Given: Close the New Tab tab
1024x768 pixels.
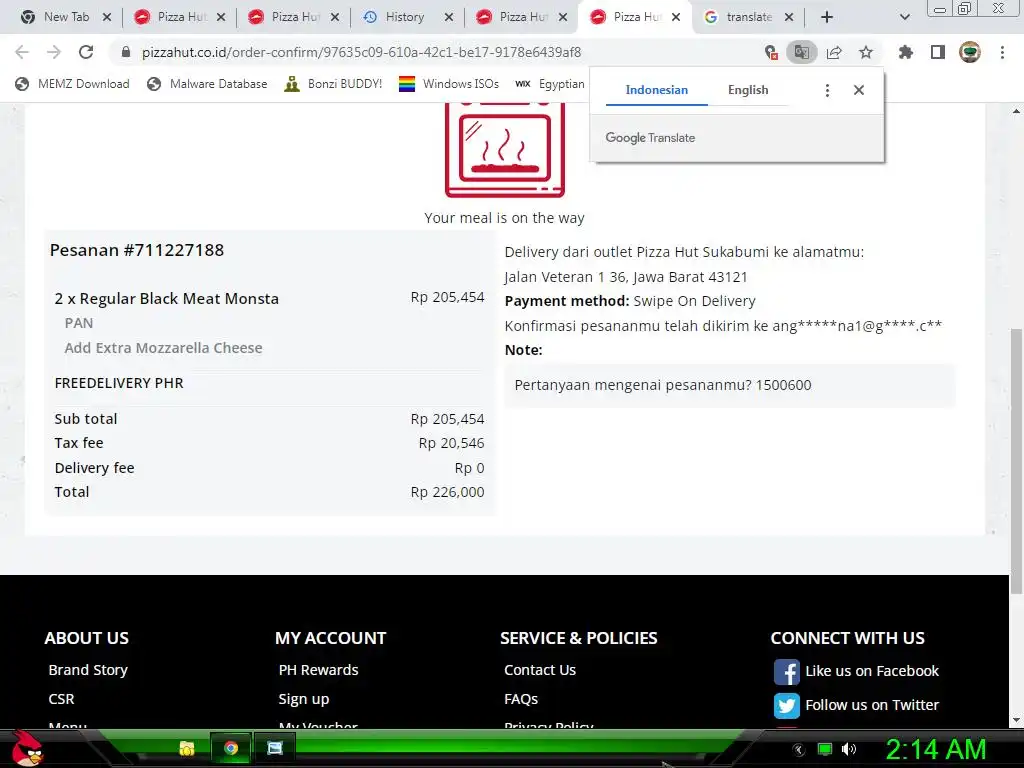Looking at the screenshot, I should (107, 17).
